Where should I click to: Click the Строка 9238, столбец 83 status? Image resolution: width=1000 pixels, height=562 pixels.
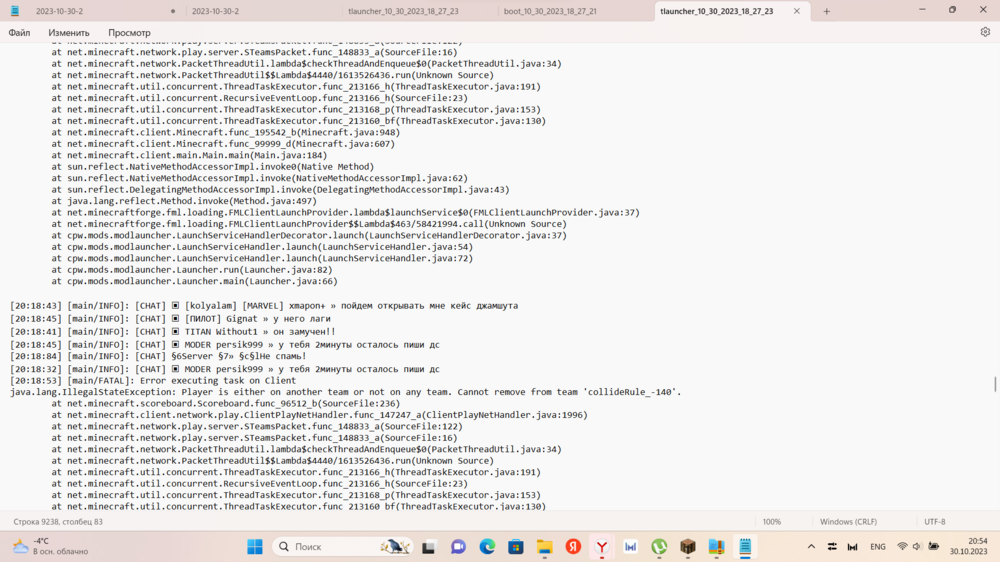58,522
